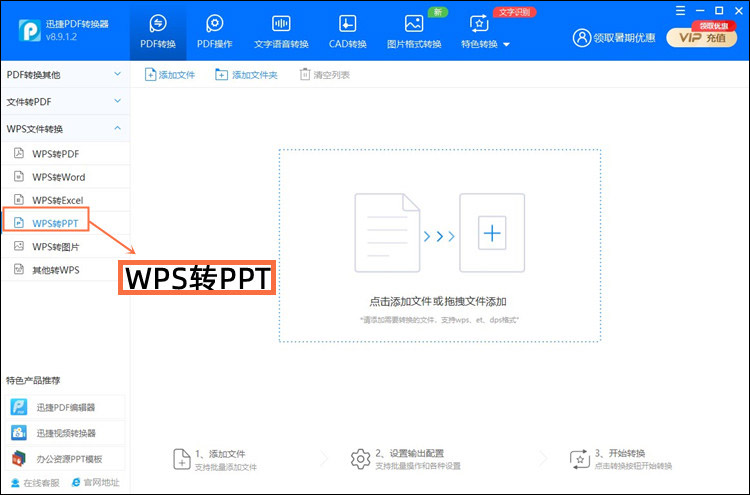Select 其他转WPS item
This screenshot has width=750, height=495.
coord(65,270)
